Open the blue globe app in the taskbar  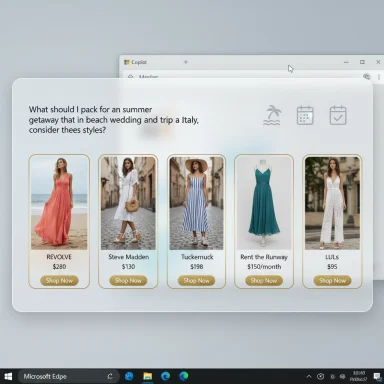(129, 376)
